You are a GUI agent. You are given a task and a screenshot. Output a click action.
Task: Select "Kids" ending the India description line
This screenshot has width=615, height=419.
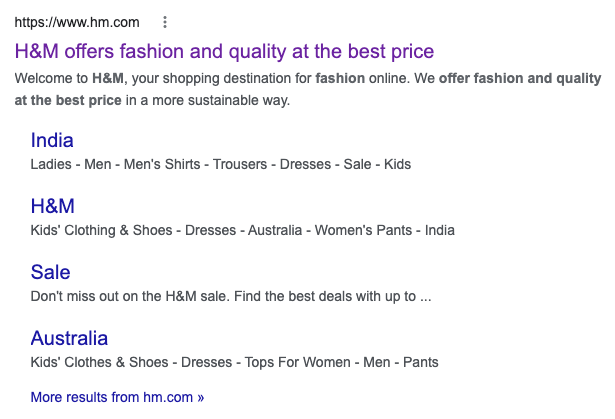click(396, 164)
